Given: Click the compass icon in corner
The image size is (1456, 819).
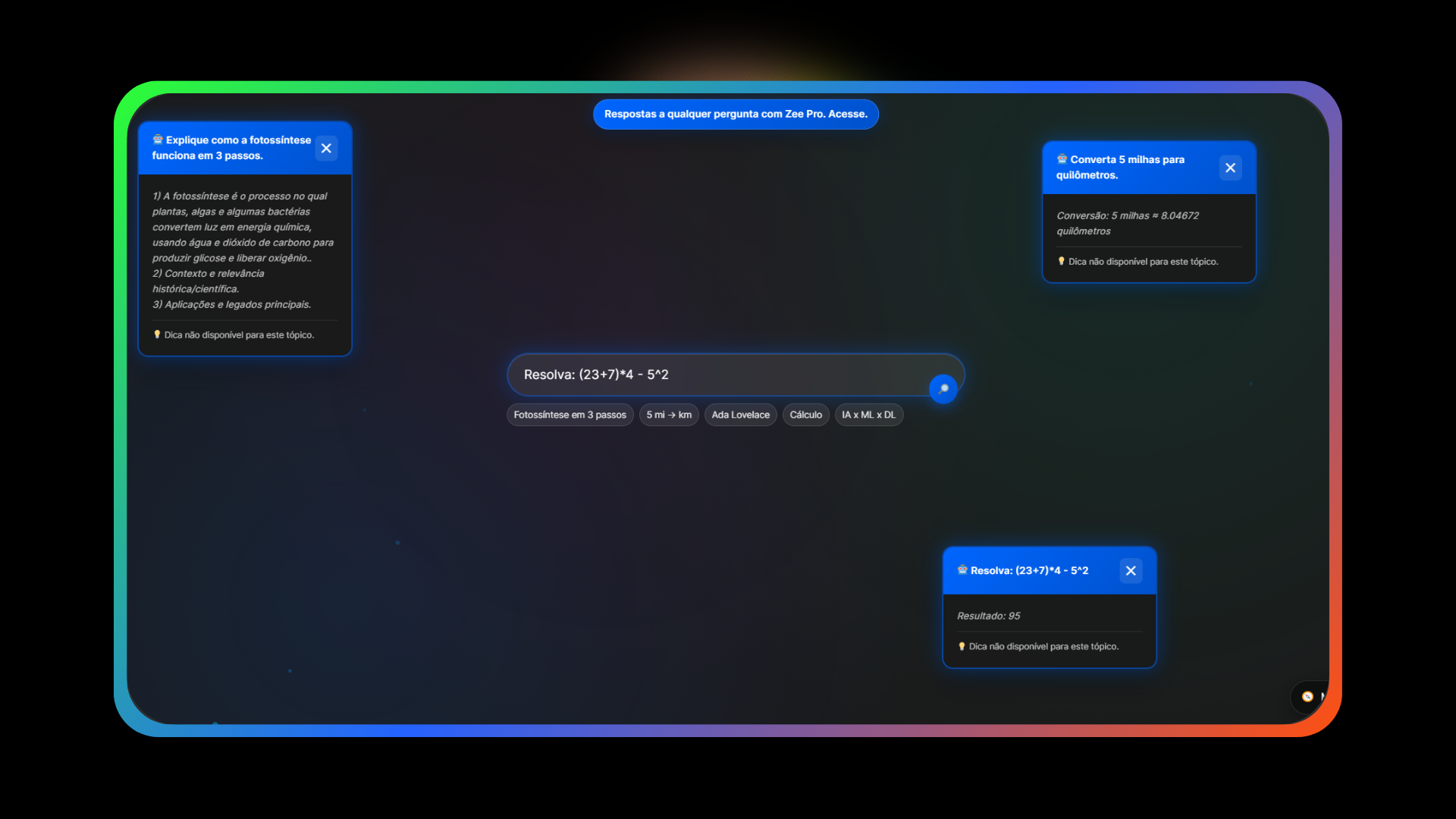Looking at the screenshot, I should click(1307, 696).
